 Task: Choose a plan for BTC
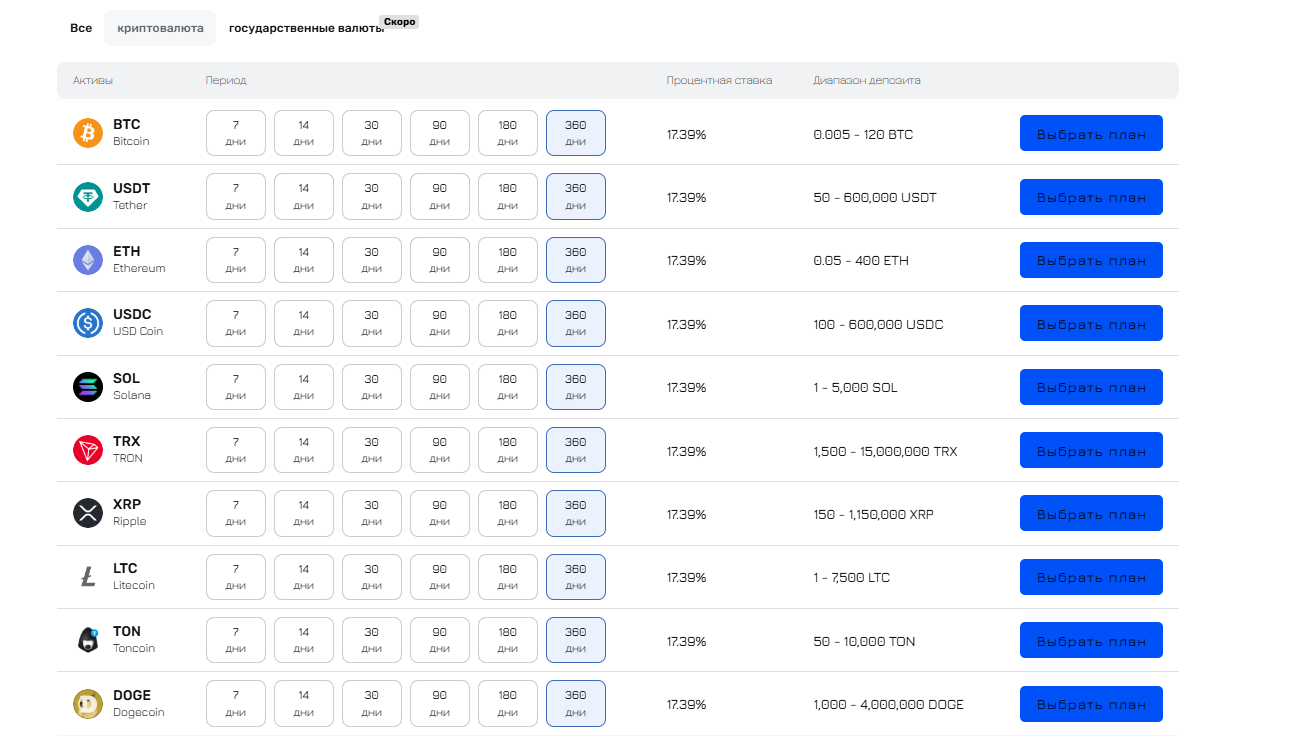pyautogui.click(x=1091, y=133)
